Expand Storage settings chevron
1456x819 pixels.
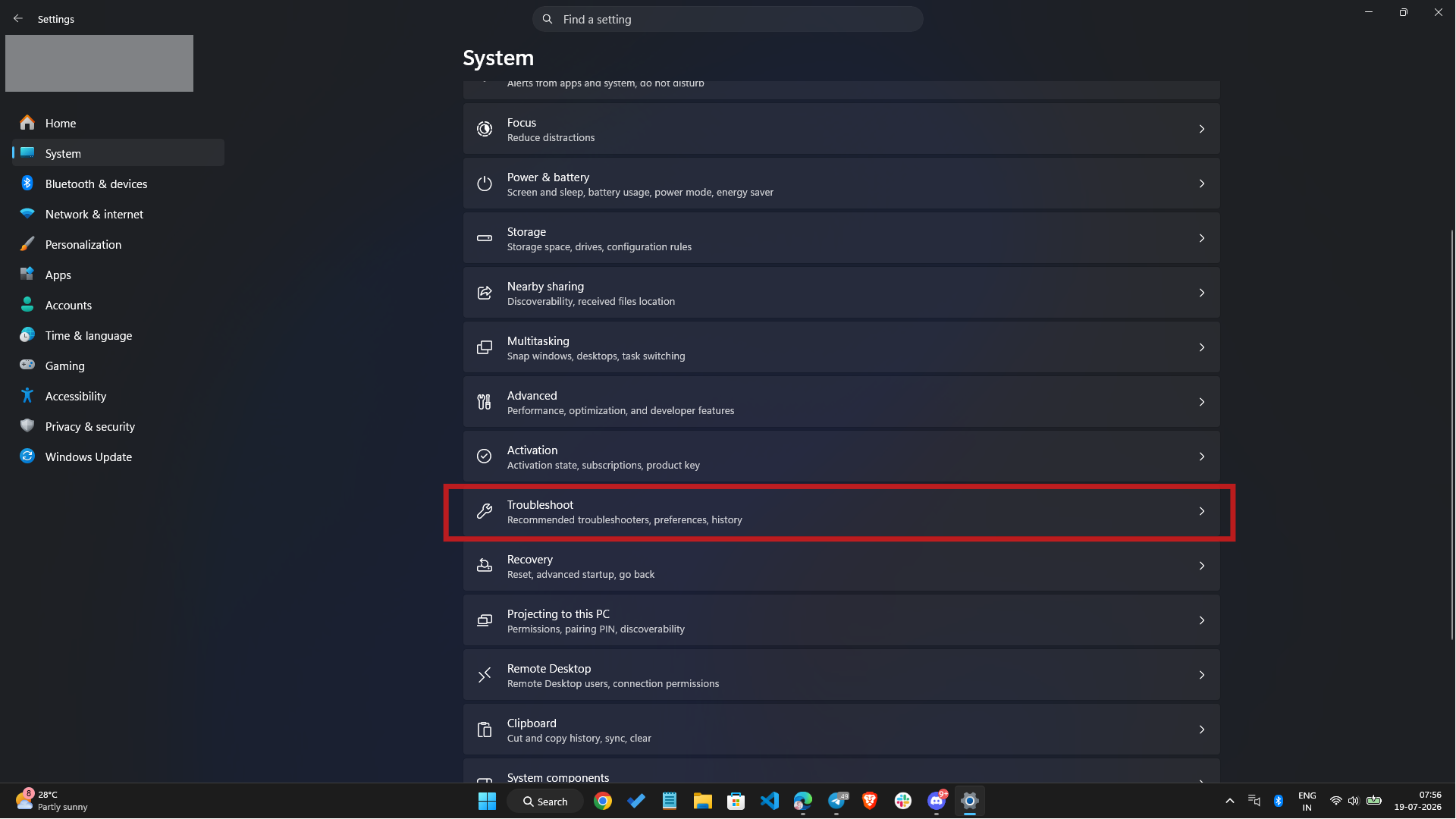(1202, 238)
